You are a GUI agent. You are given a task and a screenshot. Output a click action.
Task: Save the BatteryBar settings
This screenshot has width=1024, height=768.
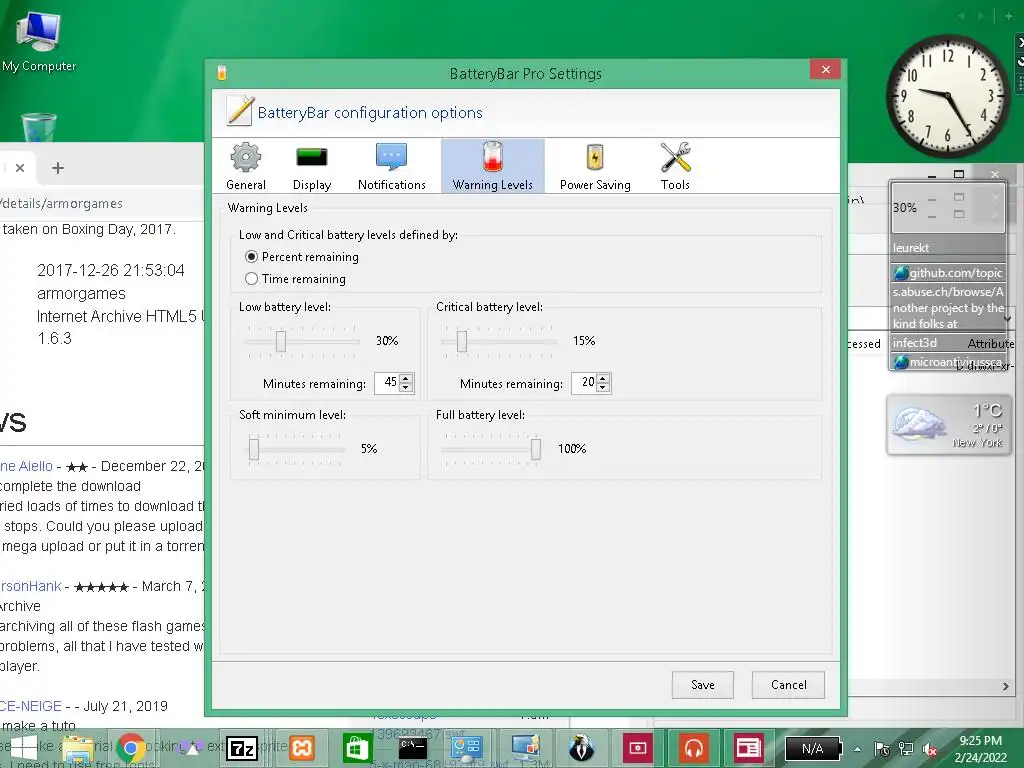point(703,684)
